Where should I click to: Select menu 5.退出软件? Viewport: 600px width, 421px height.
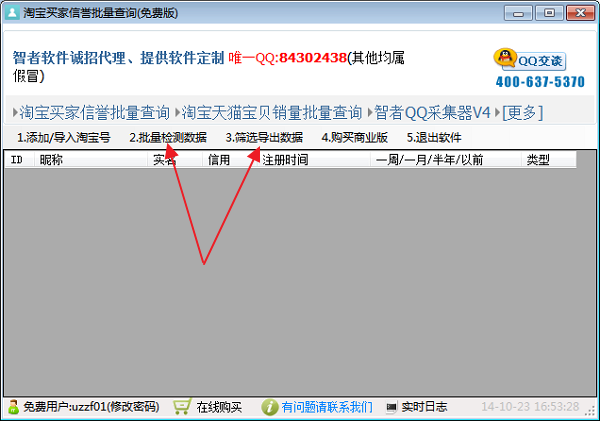(x=434, y=137)
